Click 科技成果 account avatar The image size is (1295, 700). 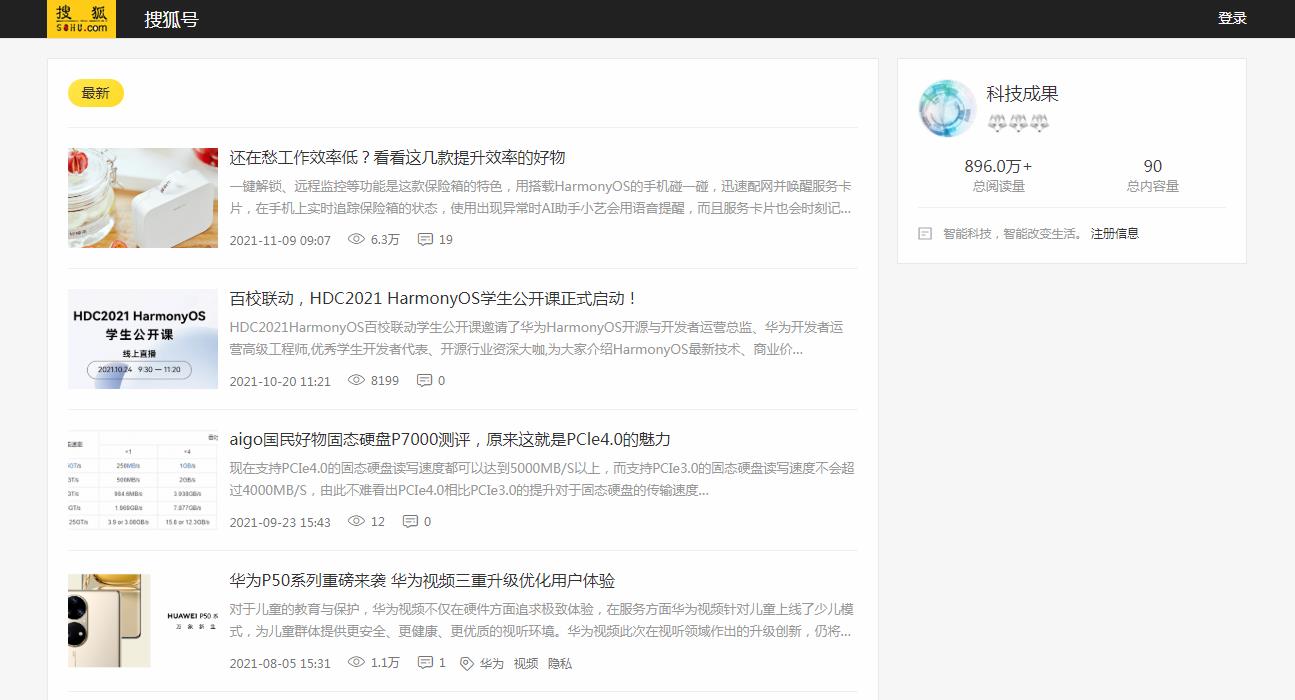(x=947, y=109)
